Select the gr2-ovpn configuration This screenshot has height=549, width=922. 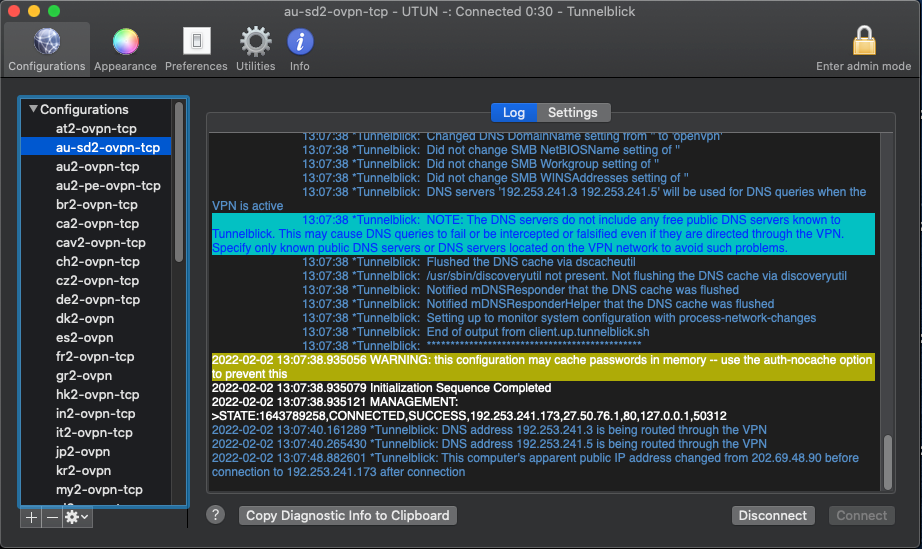pos(96,376)
